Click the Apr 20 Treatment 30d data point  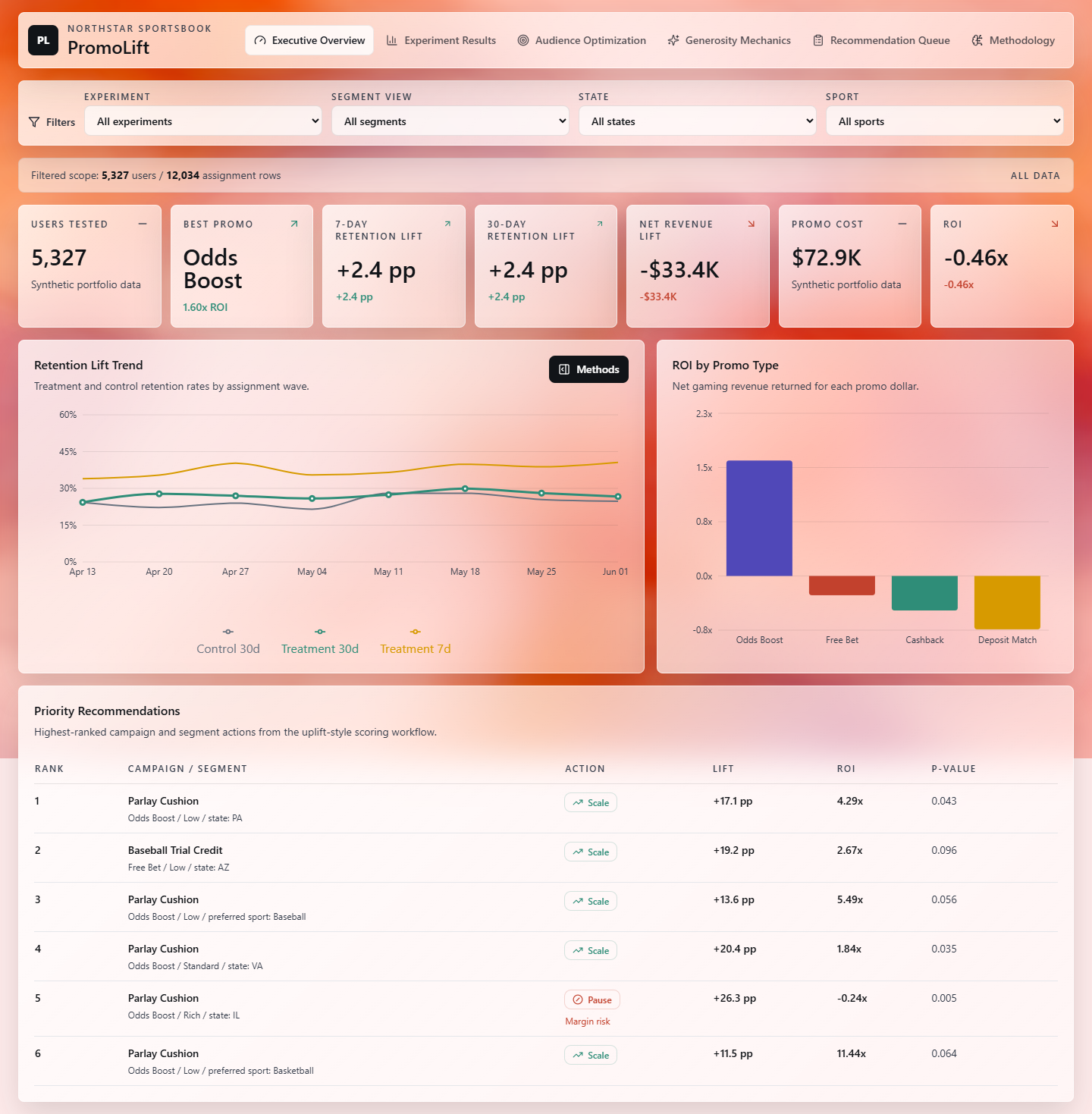coord(159,494)
